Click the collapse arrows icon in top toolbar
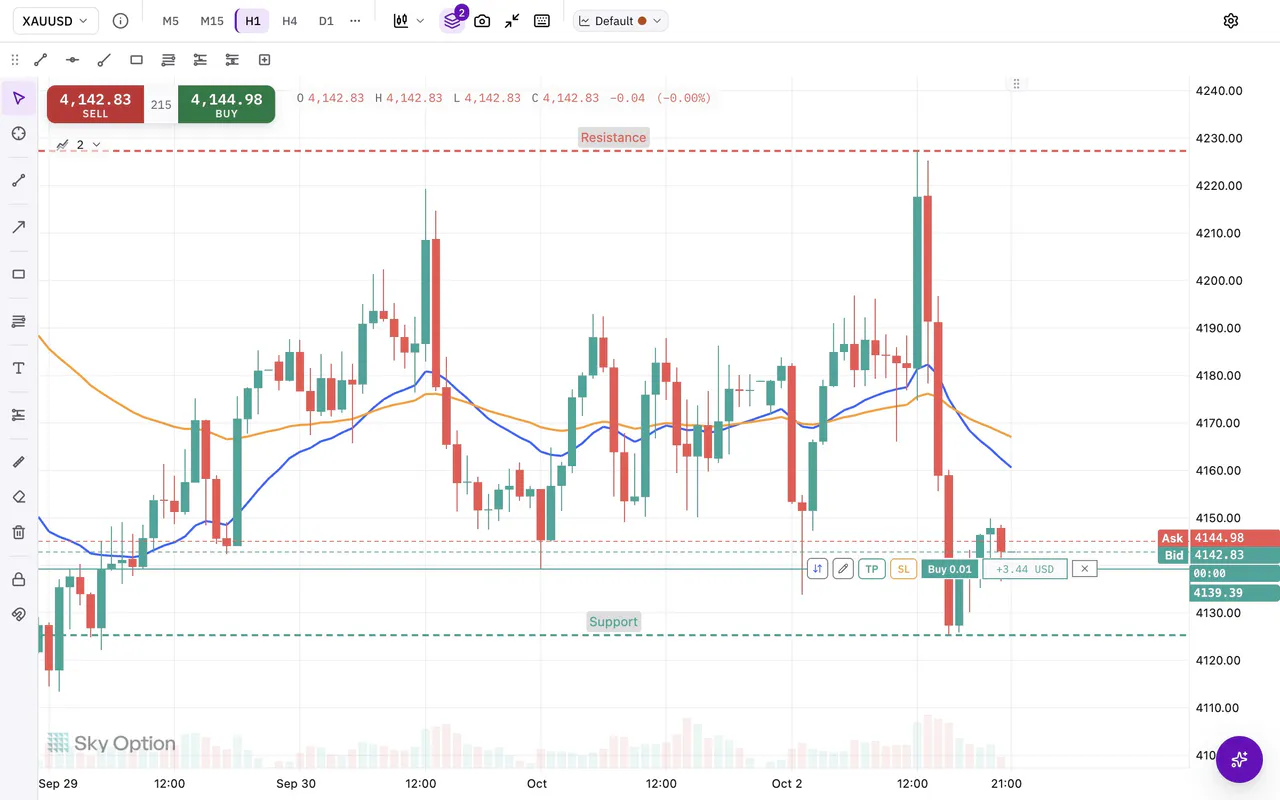The image size is (1280, 800). 512,21
